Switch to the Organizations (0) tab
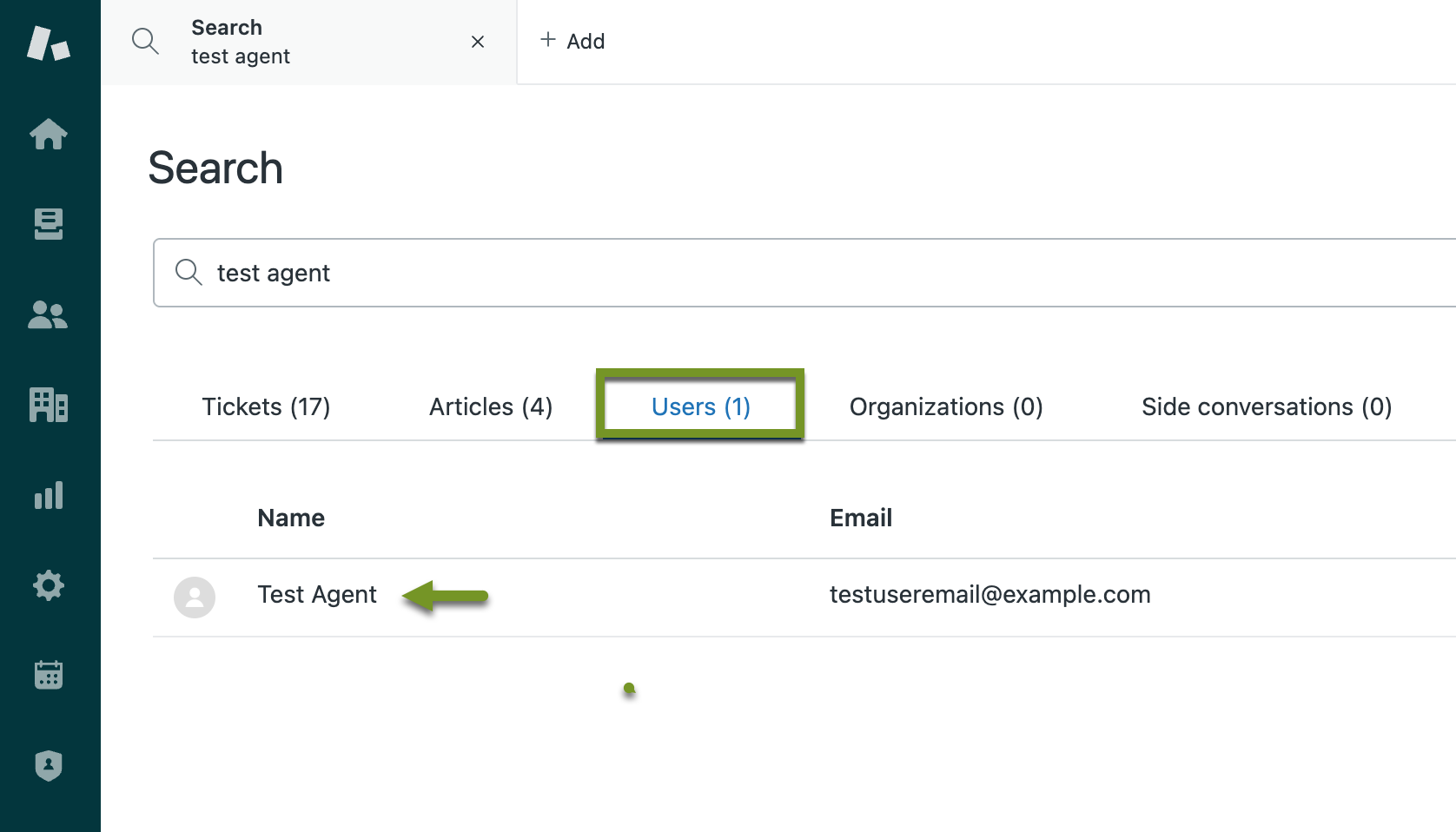Viewport: 1456px width, 832px height. [x=946, y=406]
